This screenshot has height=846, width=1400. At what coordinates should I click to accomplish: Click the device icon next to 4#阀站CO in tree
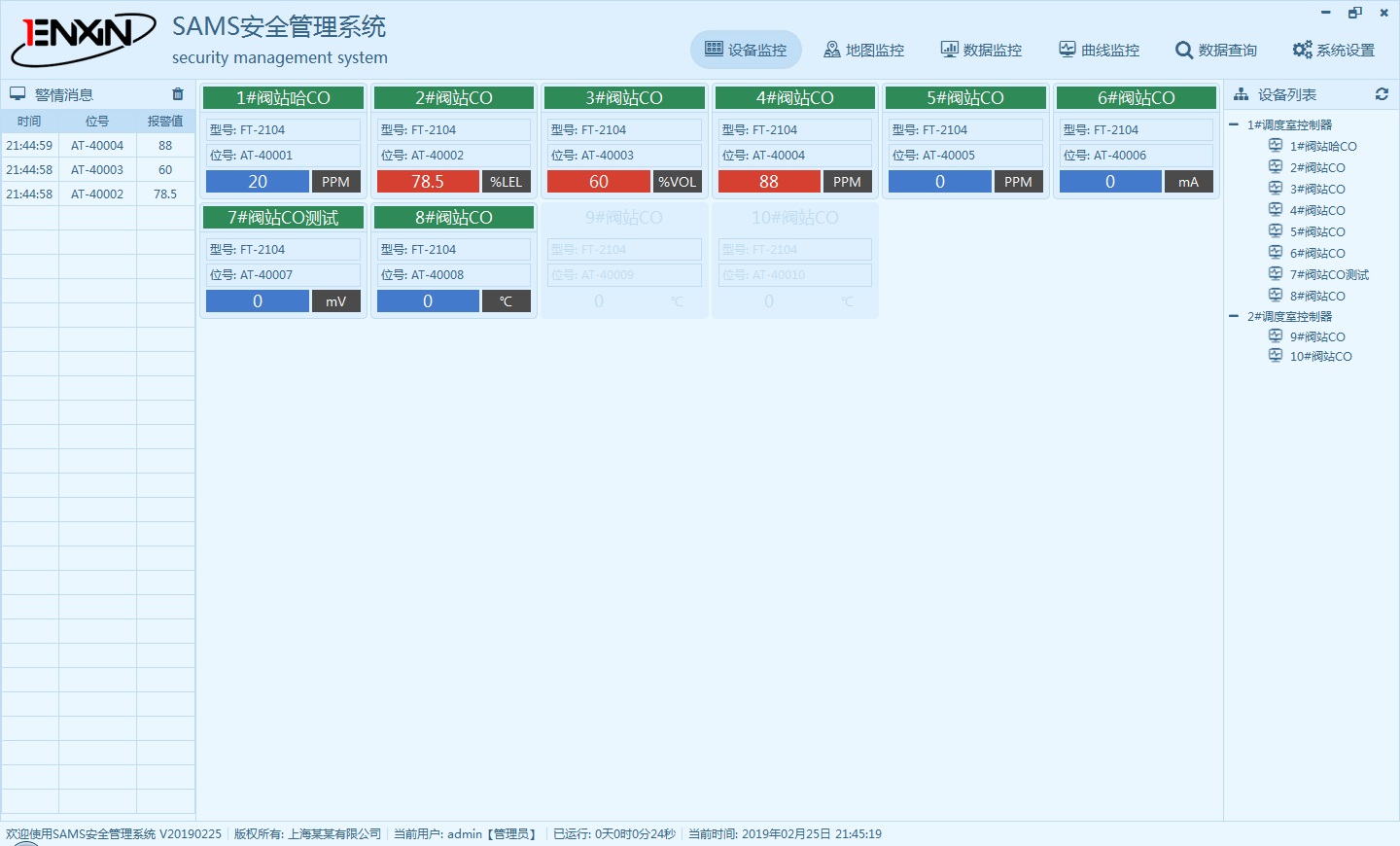[x=1276, y=209]
